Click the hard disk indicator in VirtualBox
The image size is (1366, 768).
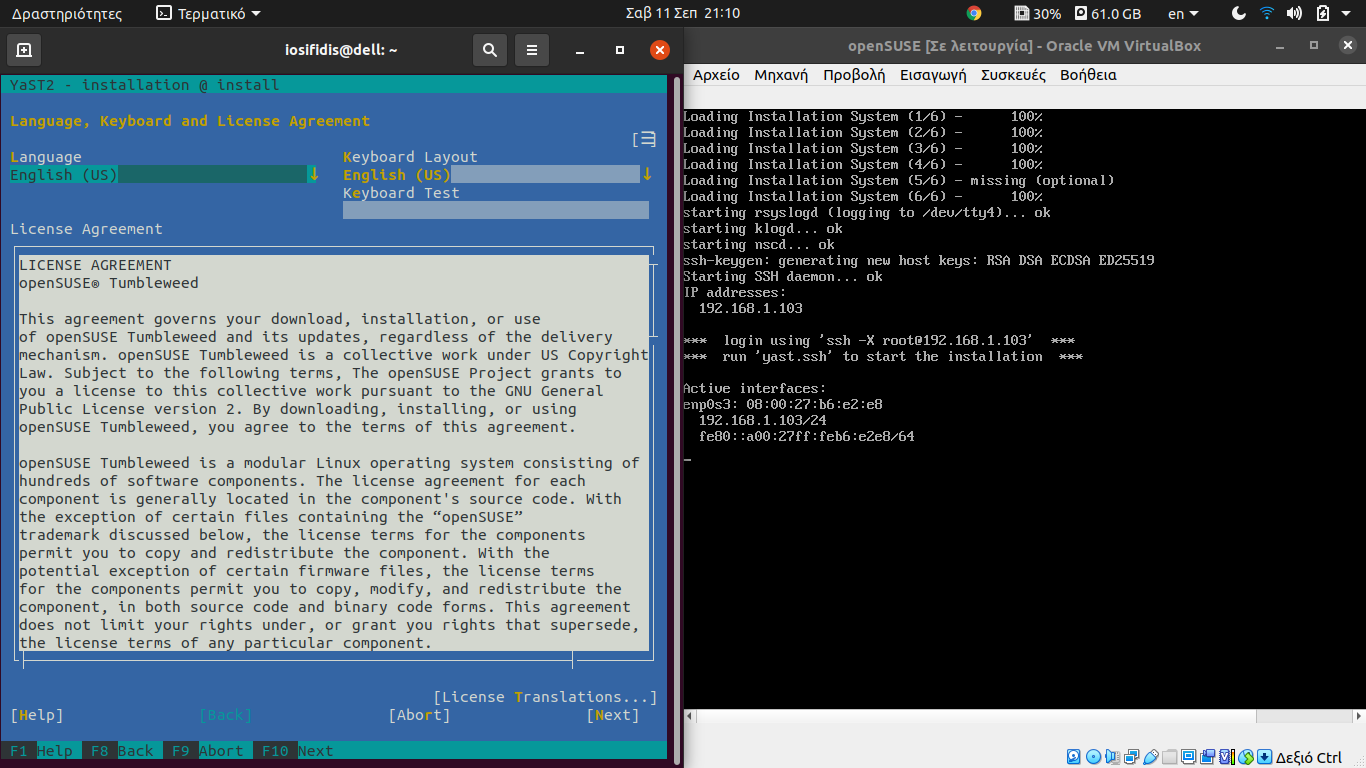coord(1073,757)
